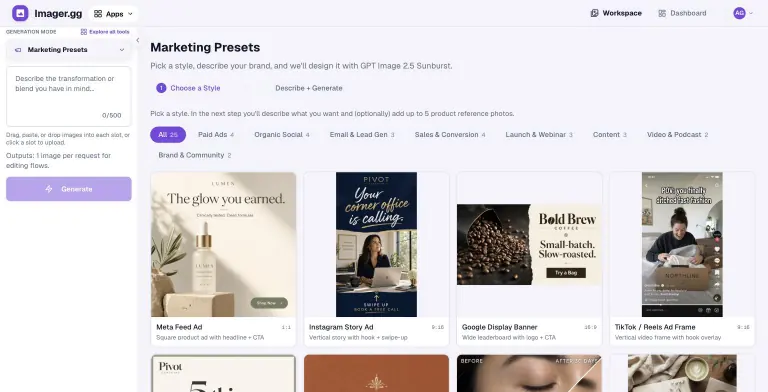Select the BEFORE/AFTER comparison card
This screenshot has height=392, width=768.
(529, 373)
